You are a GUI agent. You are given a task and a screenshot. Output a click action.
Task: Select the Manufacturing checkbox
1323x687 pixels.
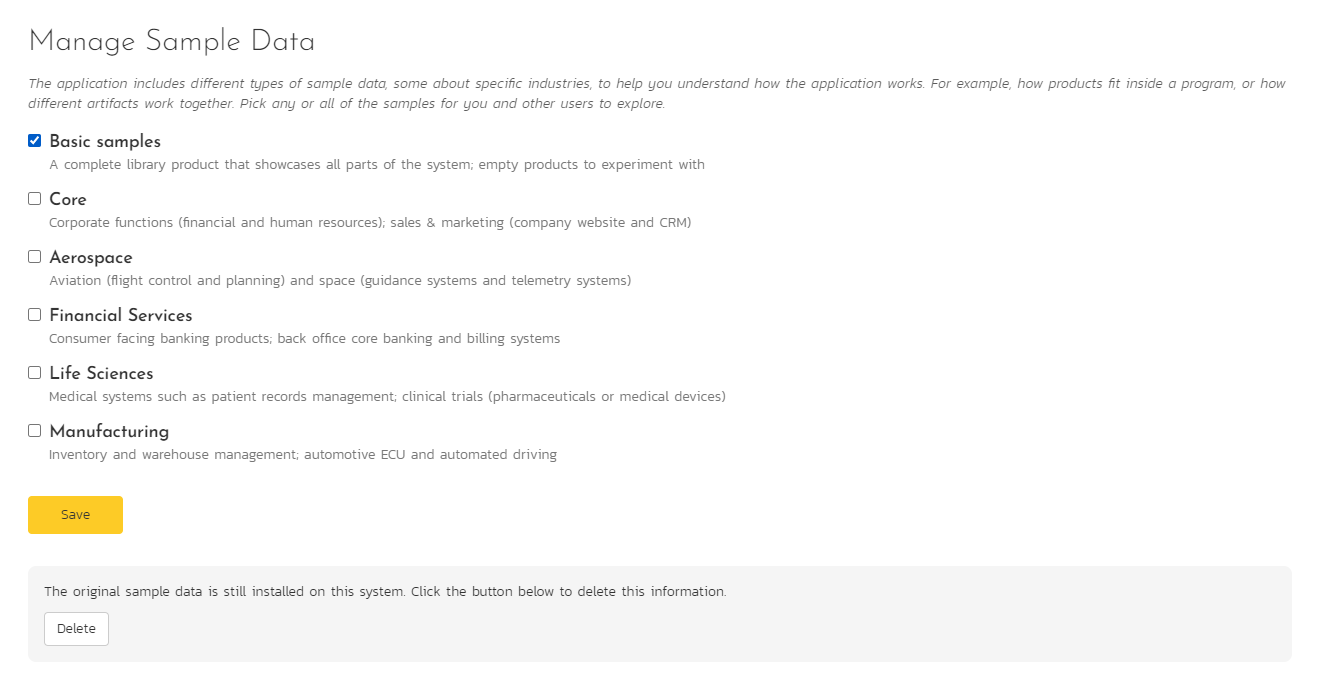35,431
